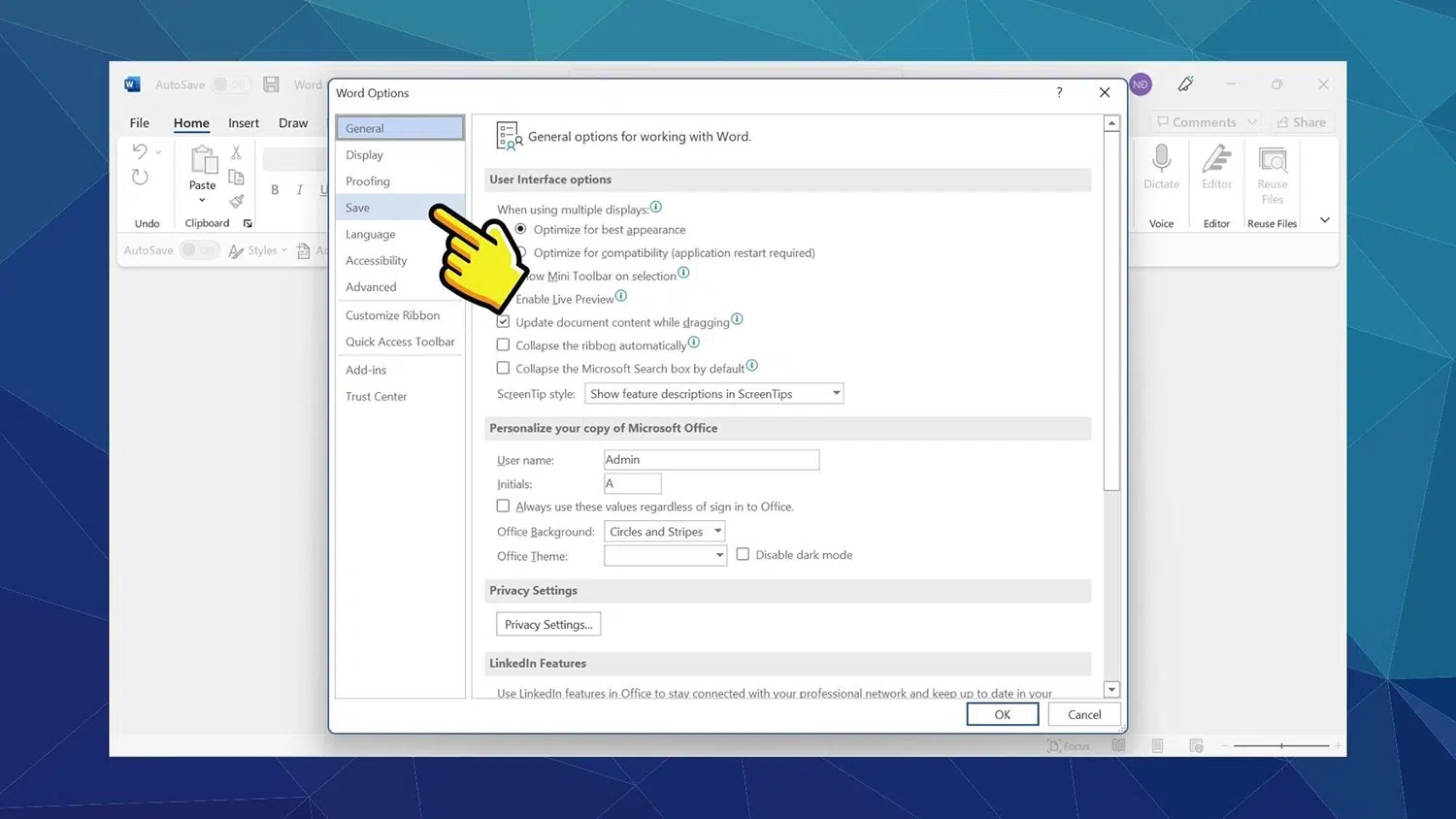Toggle AutoSave switch in quick access toolbar
Viewport: 1456px width, 819px height.
[x=198, y=250]
